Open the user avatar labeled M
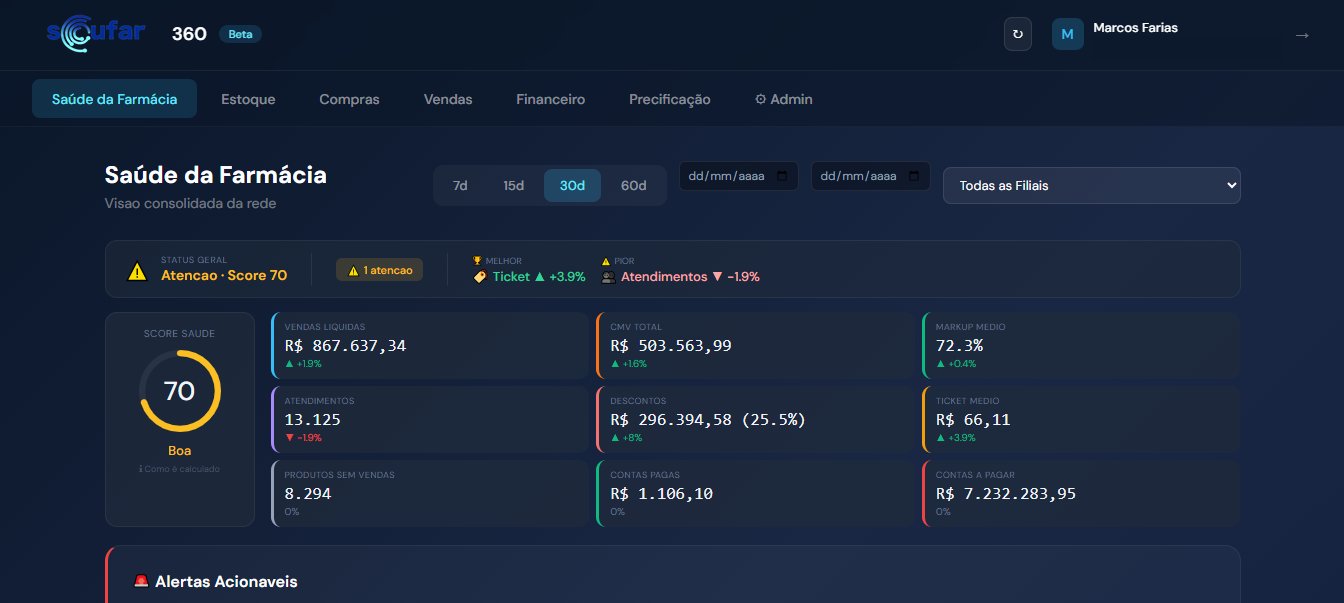Viewport: 1344px width, 603px height. pos(1068,34)
